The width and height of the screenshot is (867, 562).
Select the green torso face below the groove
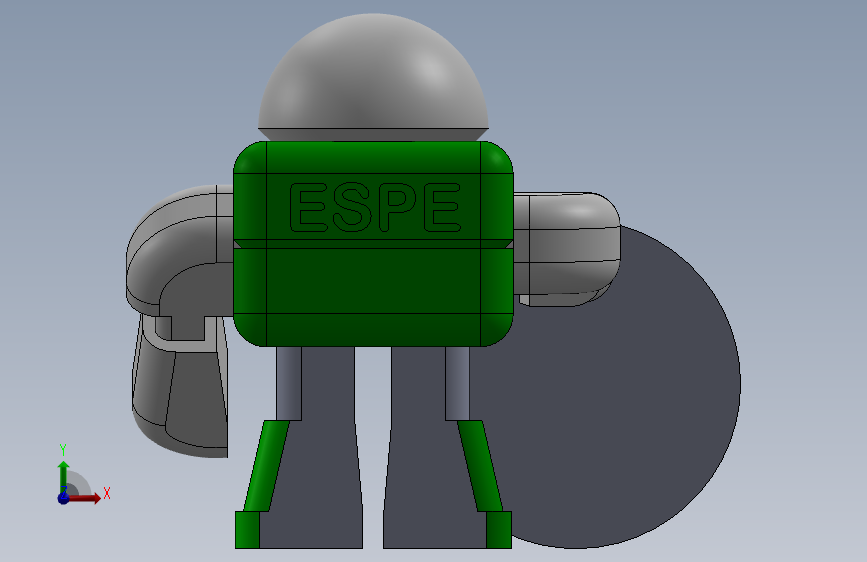[x=373, y=281]
